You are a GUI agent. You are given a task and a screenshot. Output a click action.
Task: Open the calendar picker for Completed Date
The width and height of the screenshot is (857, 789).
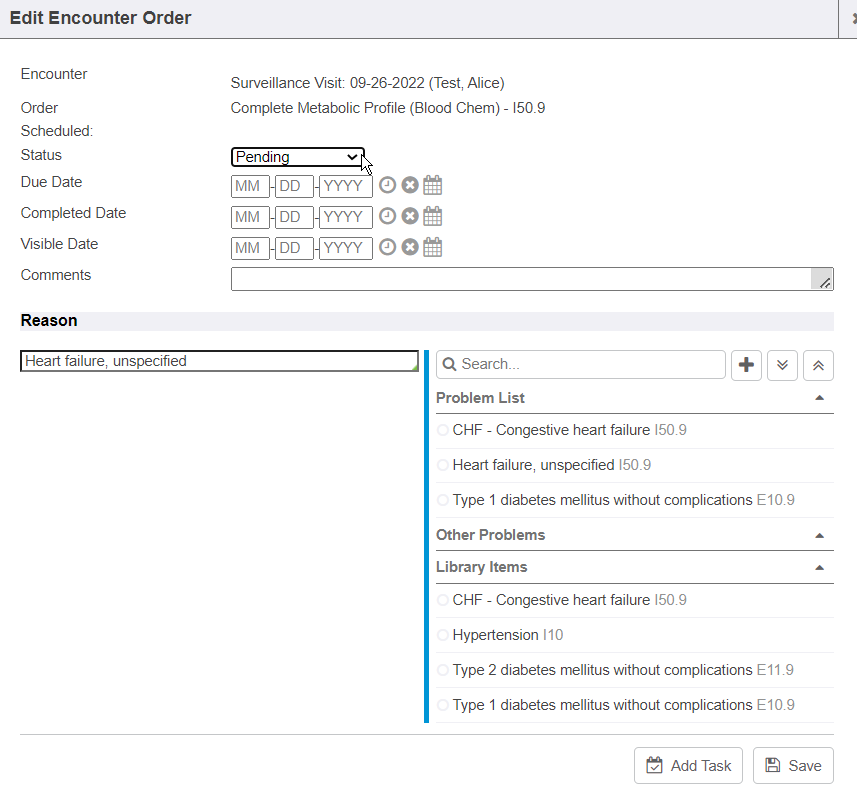coord(433,217)
